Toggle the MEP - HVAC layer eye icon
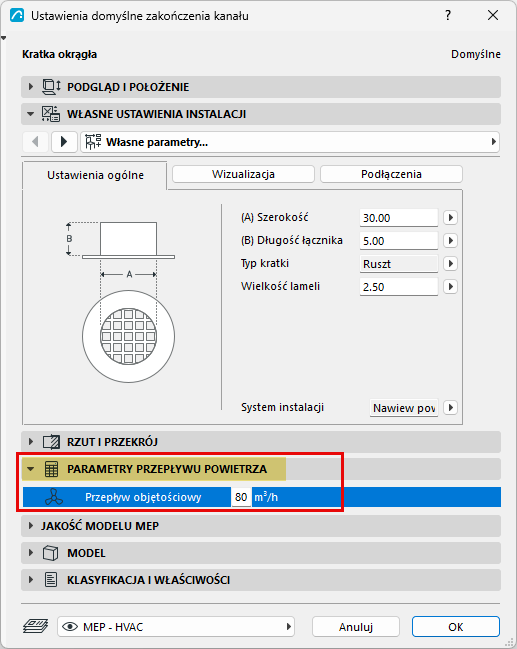517x649 pixels. pos(70,627)
